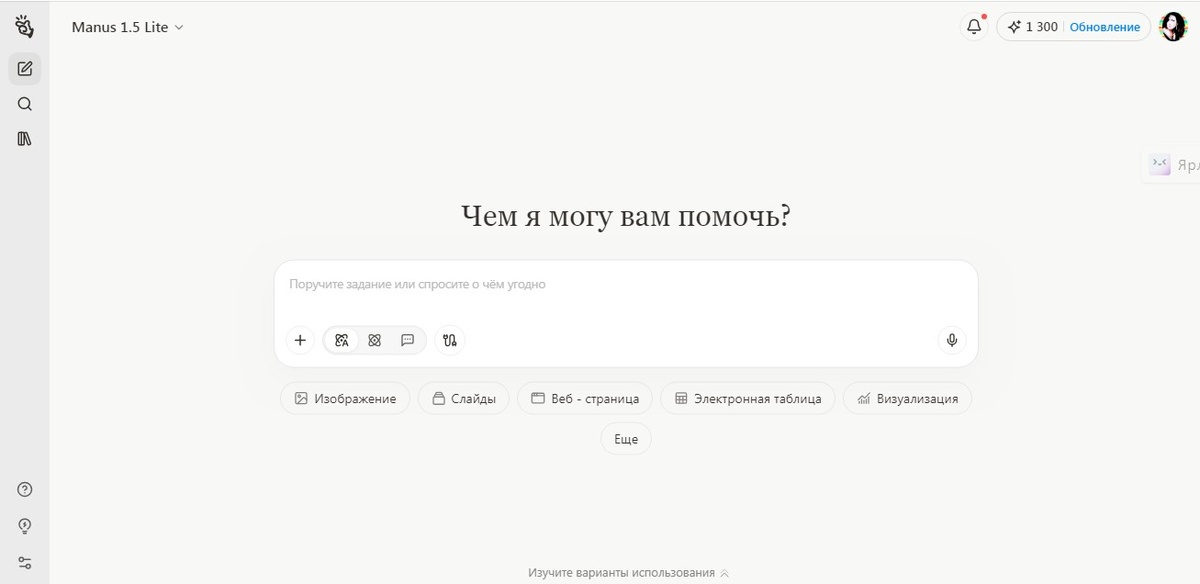Open the library icon in the sidebar

pyautogui.click(x=25, y=138)
